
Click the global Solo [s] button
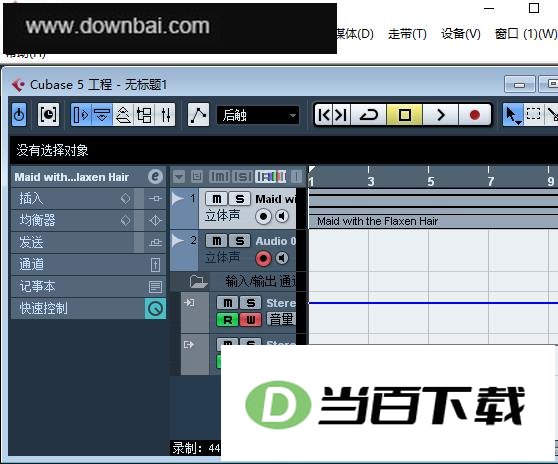click(242, 176)
